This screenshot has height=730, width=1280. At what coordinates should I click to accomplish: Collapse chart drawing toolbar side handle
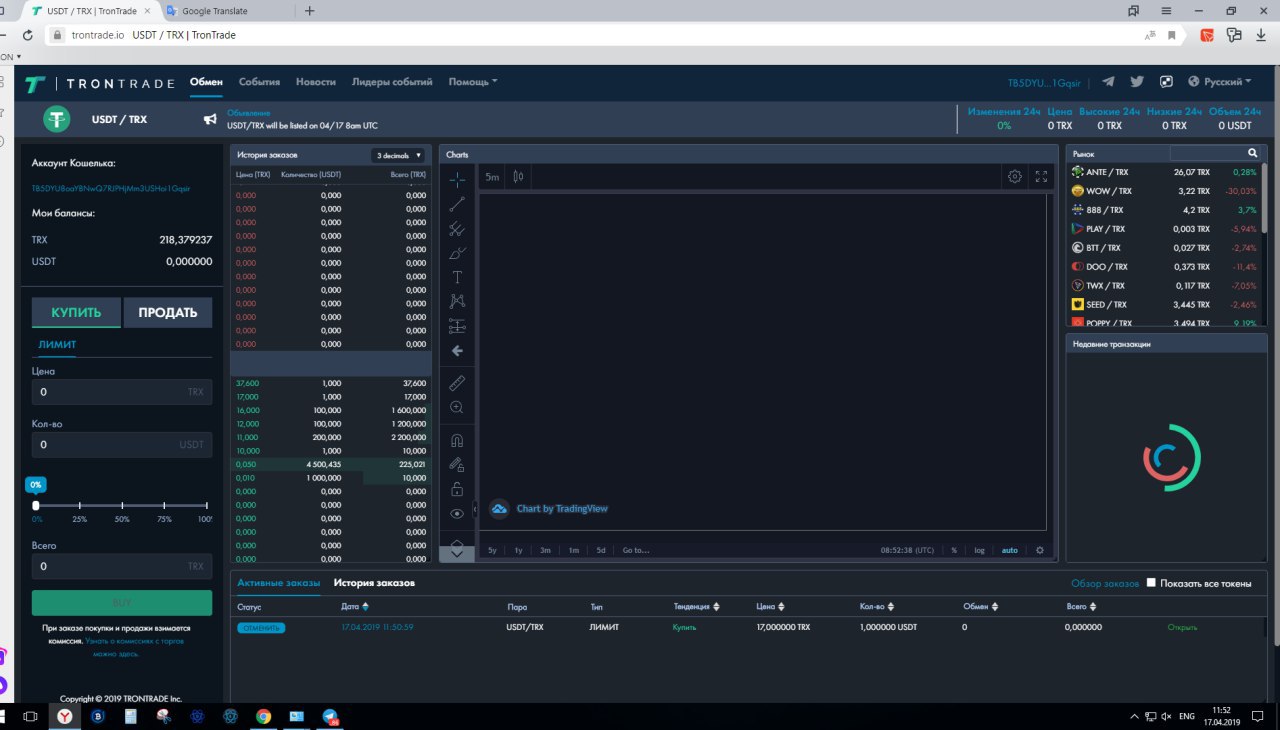475,509
